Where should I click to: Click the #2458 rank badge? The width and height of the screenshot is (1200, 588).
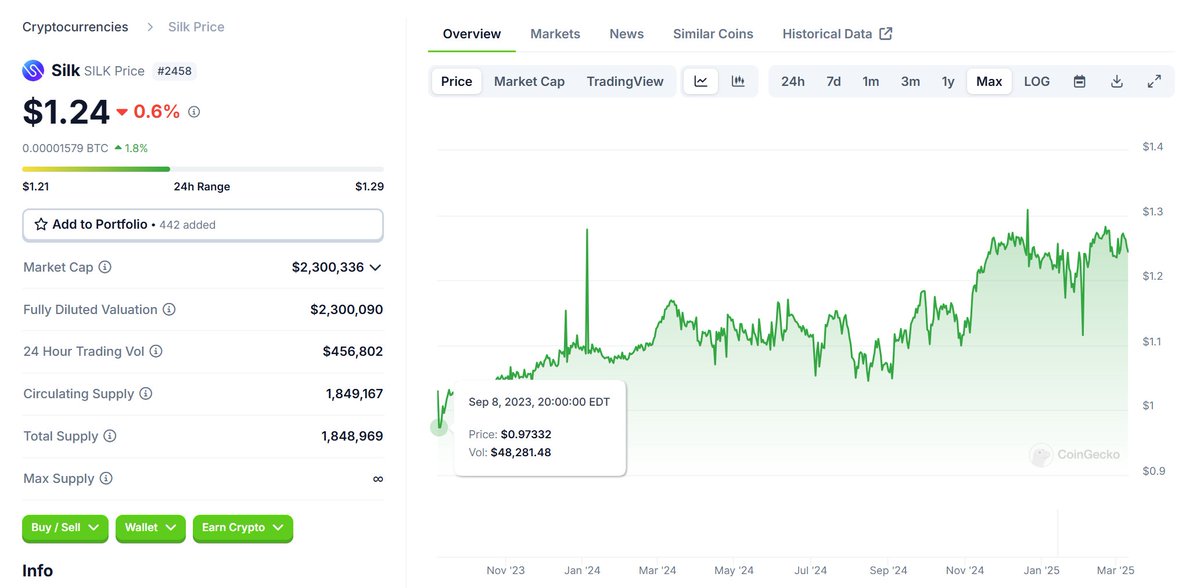click(x=174, y=71)
